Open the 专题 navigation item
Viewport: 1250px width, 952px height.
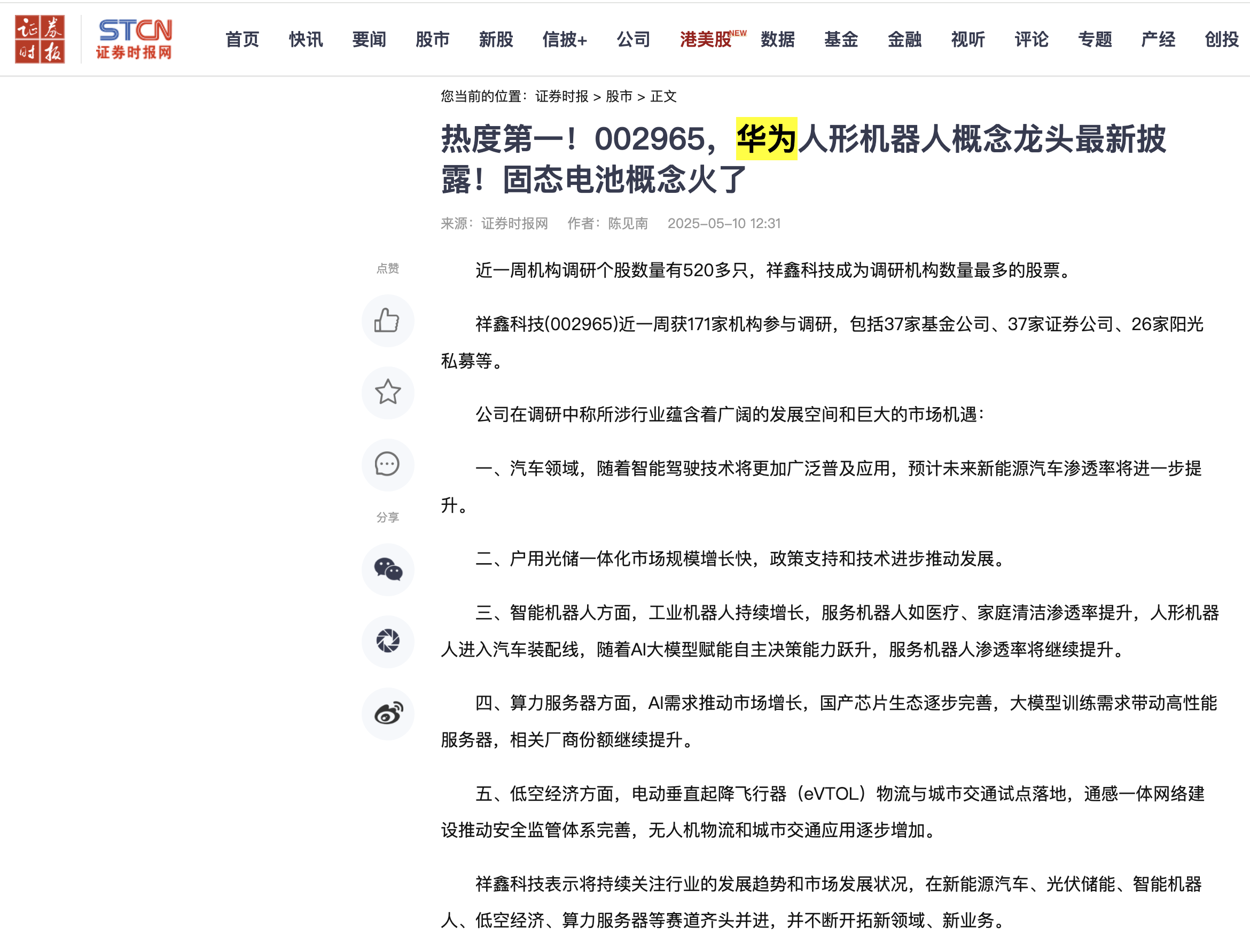(x=1095, y=39)
